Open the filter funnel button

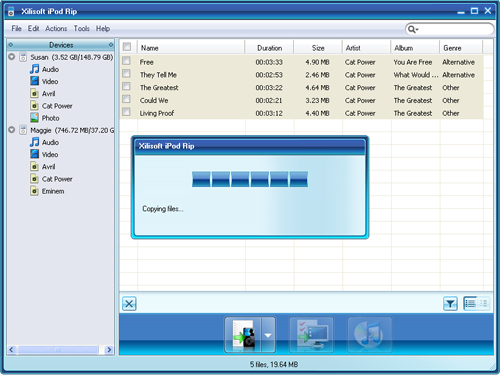450,304
